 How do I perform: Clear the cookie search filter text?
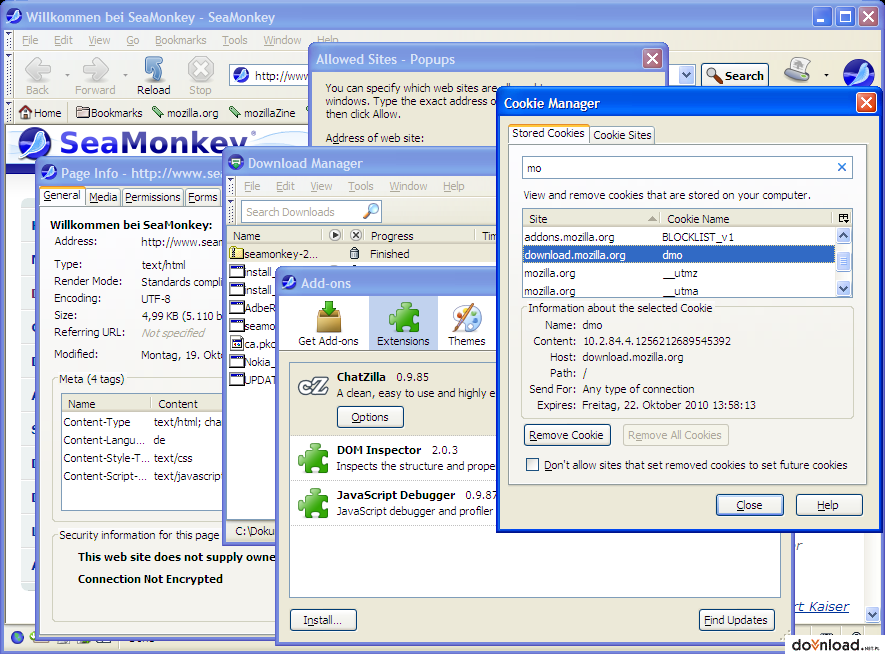[x=842, y=167]
